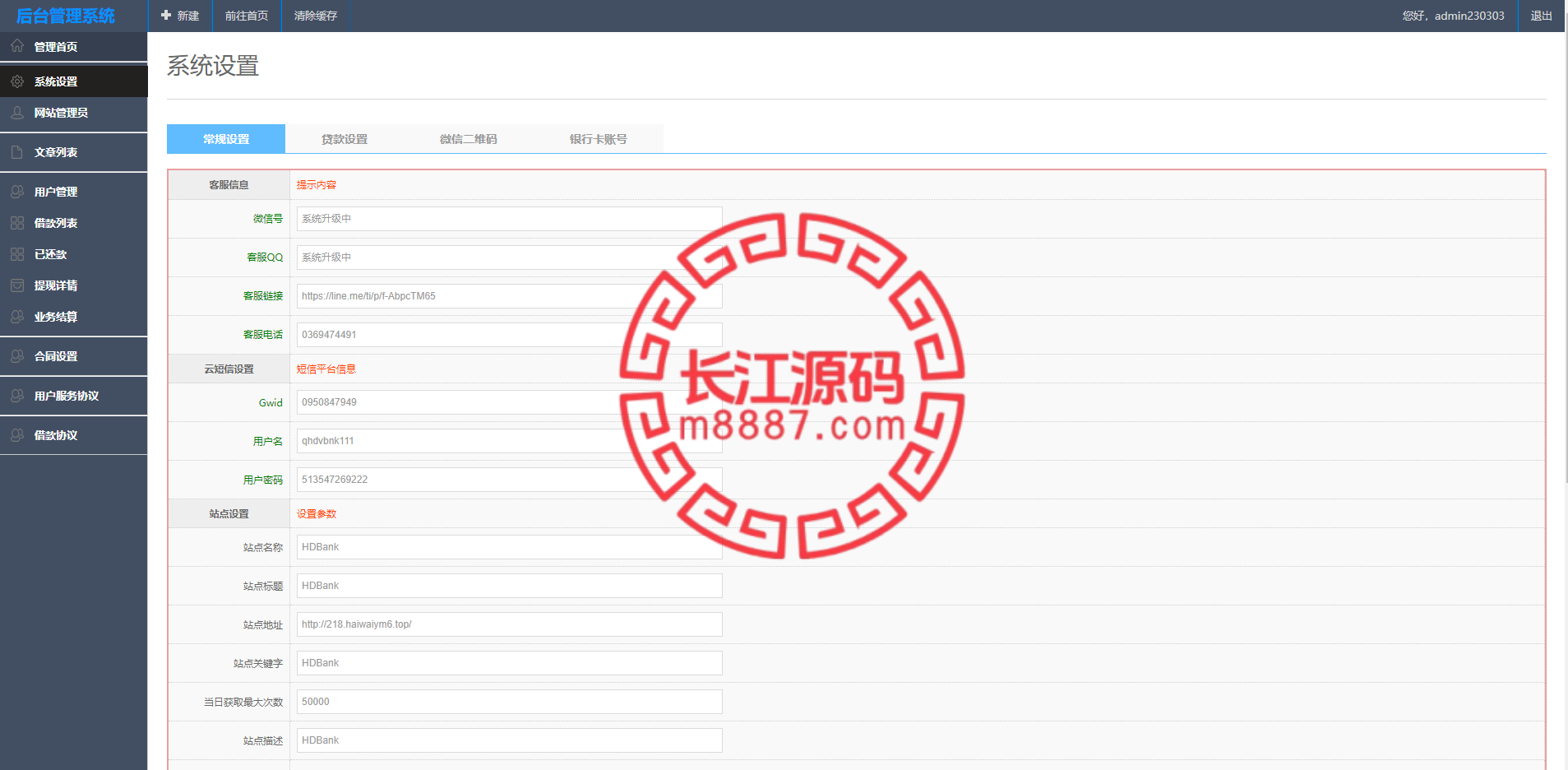Click the icon beside 合同设置
The height and width of the screenshot is (770, 1568).
coord(17,356)
